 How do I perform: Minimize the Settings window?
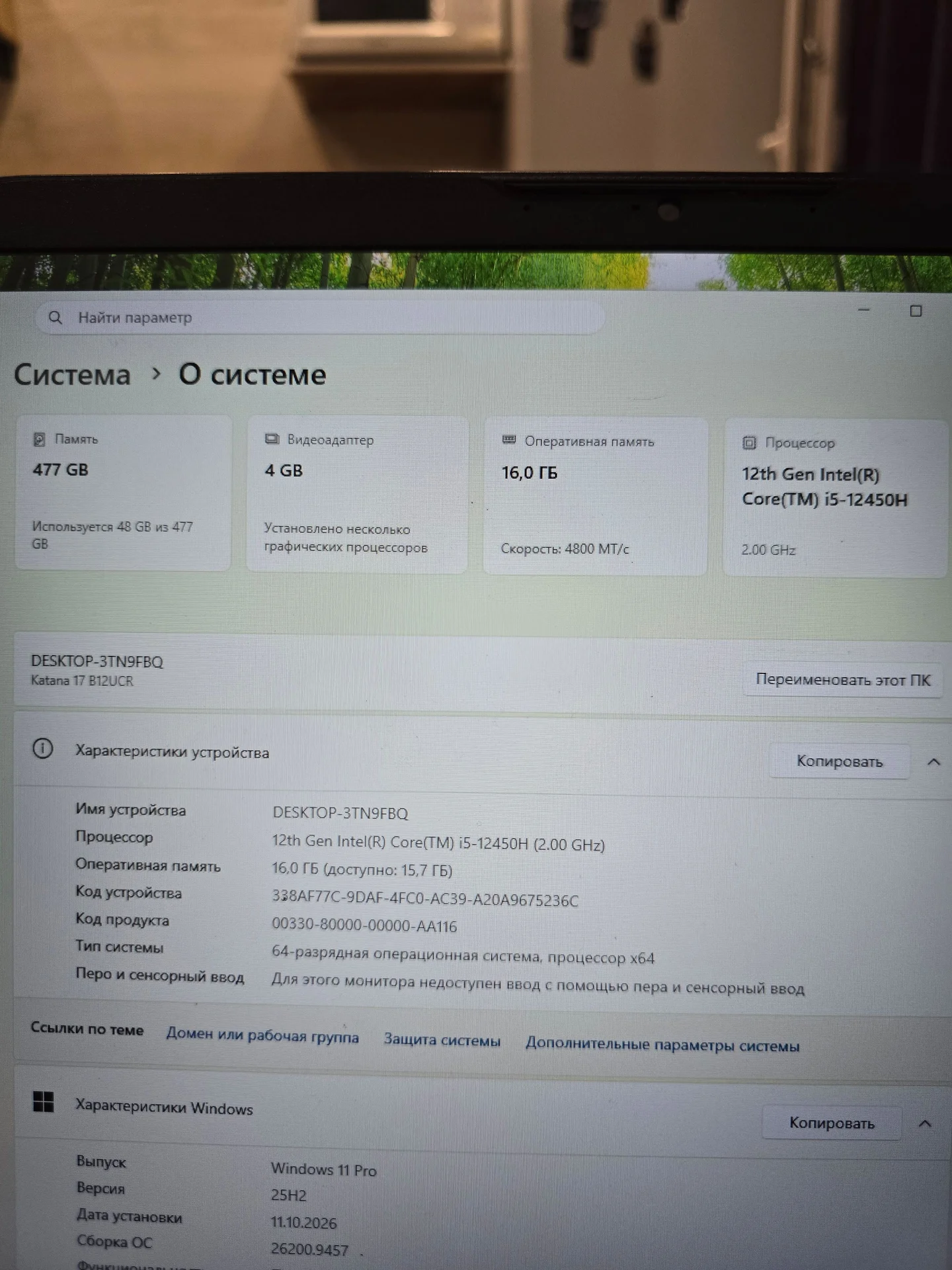pos(864,310)
